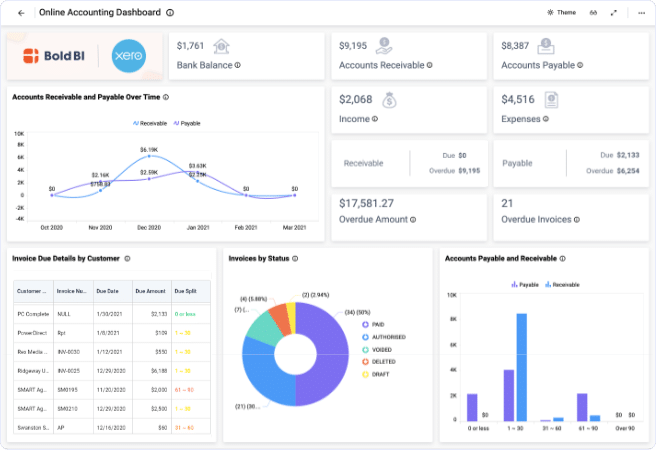Viewport: 656px width, 450px height.
Task: Sort by Customer column header
Action: click(33, 291)
